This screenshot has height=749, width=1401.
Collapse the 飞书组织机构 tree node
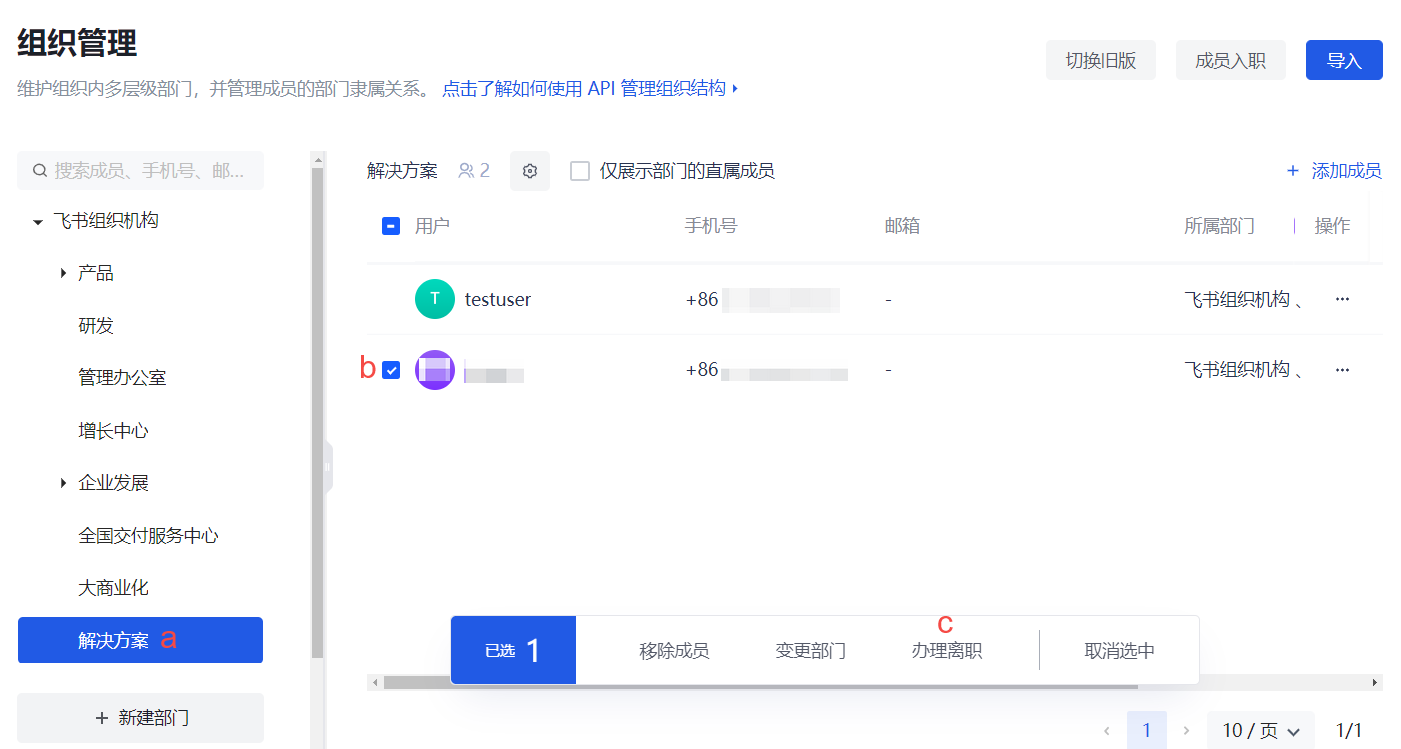pos(38,221)
